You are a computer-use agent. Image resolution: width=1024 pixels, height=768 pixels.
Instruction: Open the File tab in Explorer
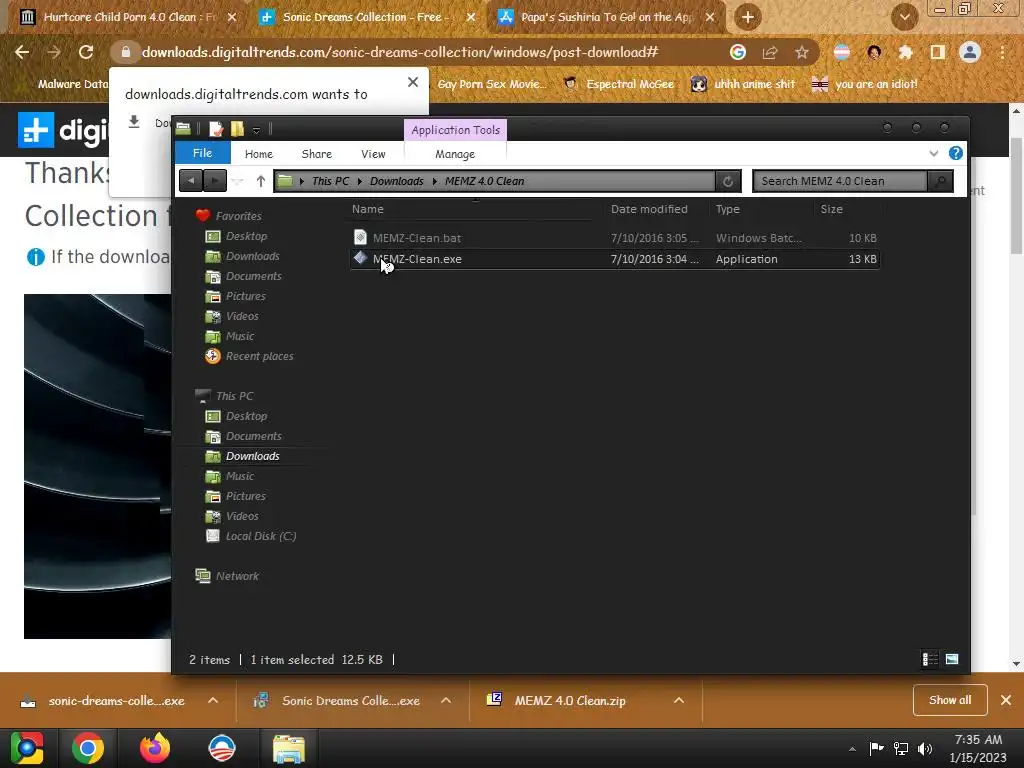pyautogui.click(x=202, y=153)
